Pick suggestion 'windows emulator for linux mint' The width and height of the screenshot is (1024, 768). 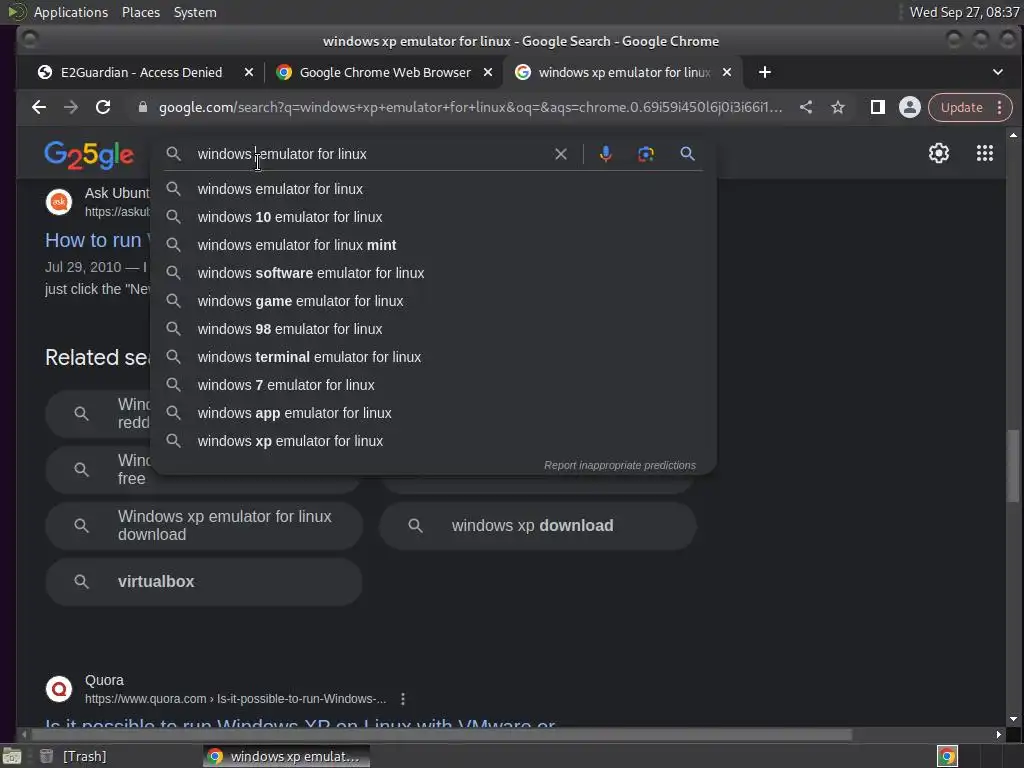pyautogui.click(x=434, y=245)
